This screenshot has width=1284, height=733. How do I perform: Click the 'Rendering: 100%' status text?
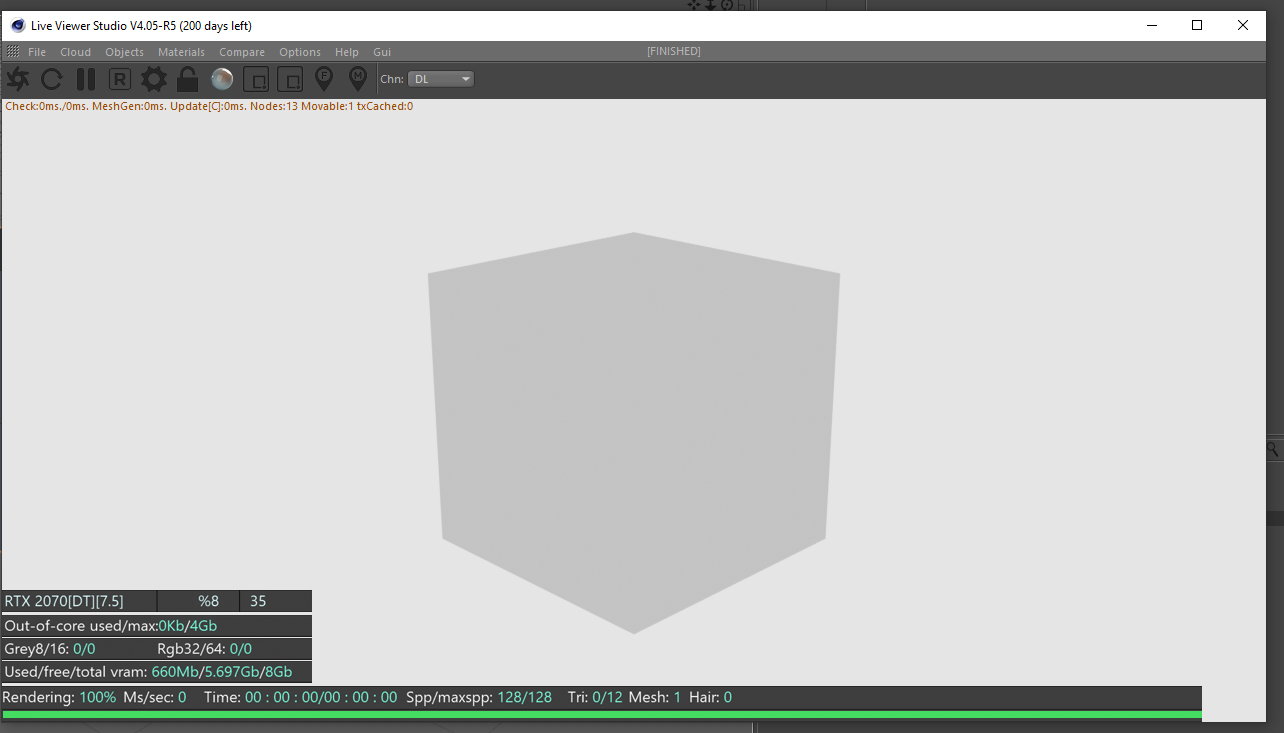click(x=59, y=697)
